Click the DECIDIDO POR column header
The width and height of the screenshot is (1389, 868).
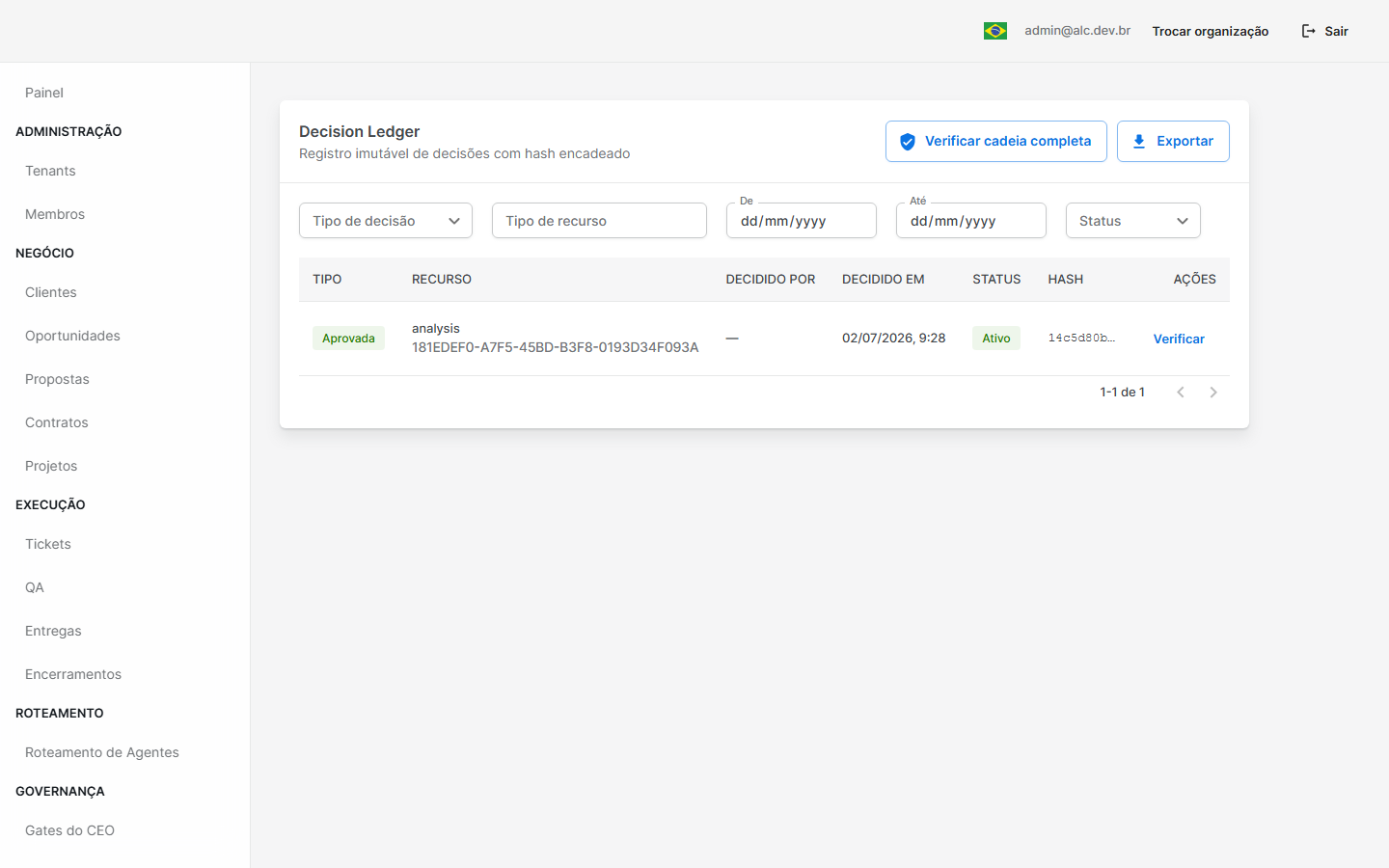771,280
